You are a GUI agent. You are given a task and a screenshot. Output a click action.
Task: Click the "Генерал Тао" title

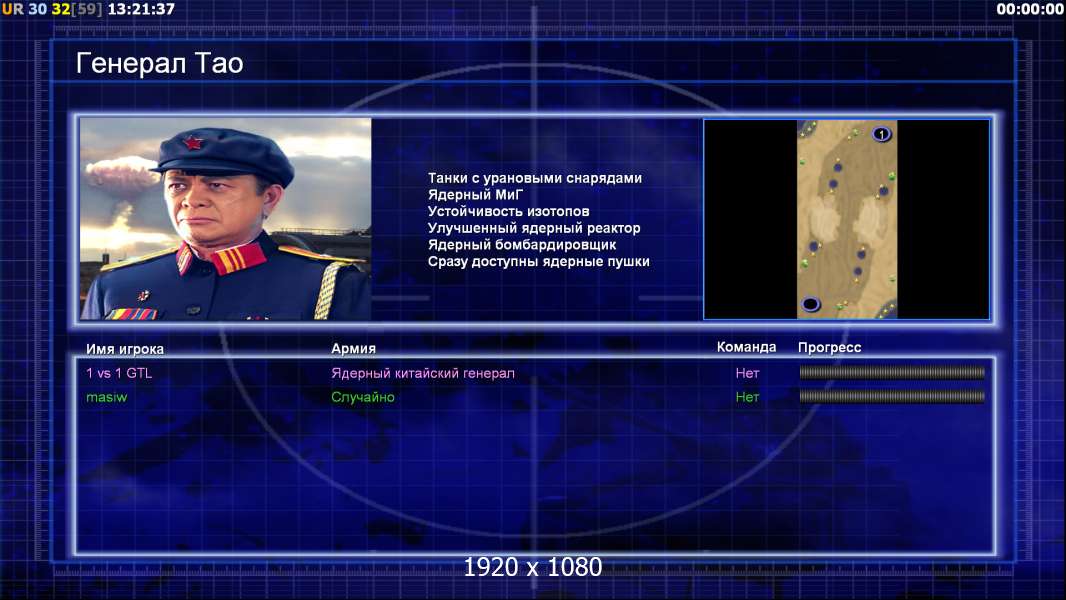point(160,63)
